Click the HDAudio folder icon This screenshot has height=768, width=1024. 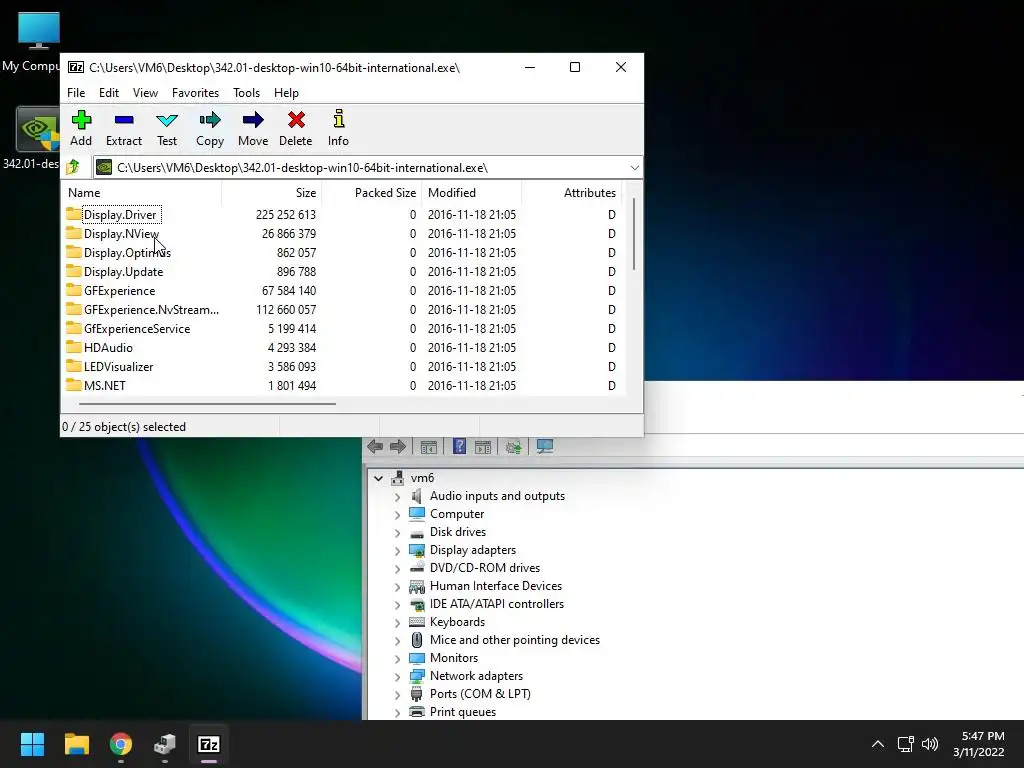coord(74,347)
